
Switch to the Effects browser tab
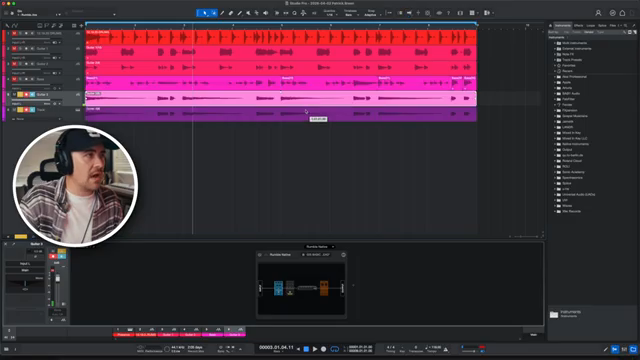click(578, 26)
